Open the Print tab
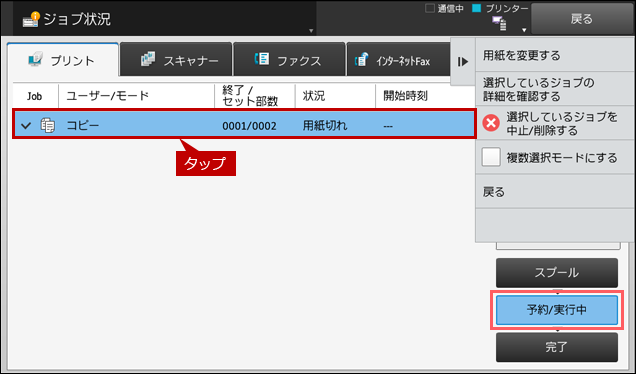Image resolution: width=636 pixels, height=374 pixels. (x=63, y=60)
